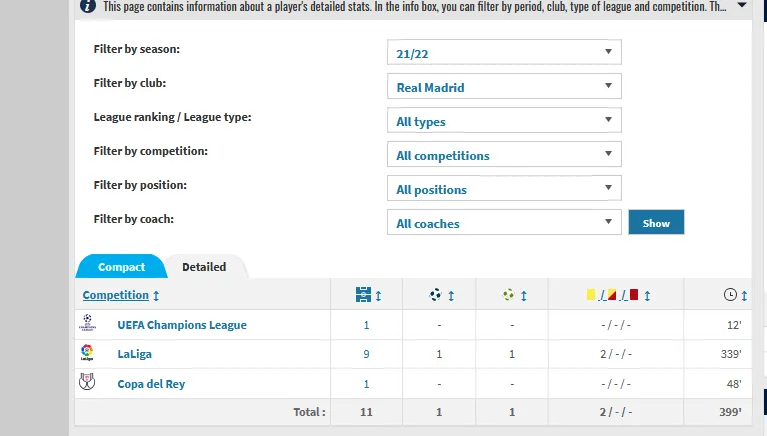Screen dimensions: 767x436
Task: Select the Compact tab
Action: tap(121, 267)
